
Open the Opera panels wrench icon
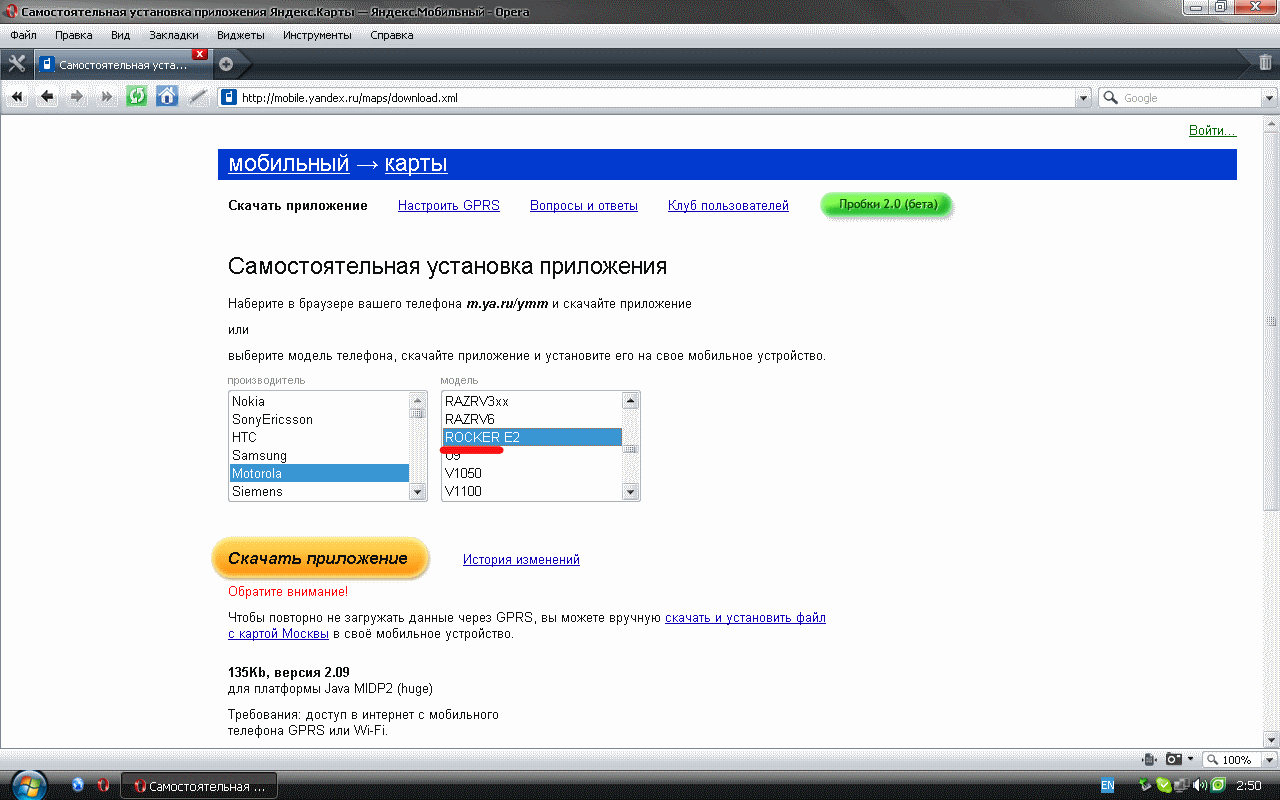(16, 64)
